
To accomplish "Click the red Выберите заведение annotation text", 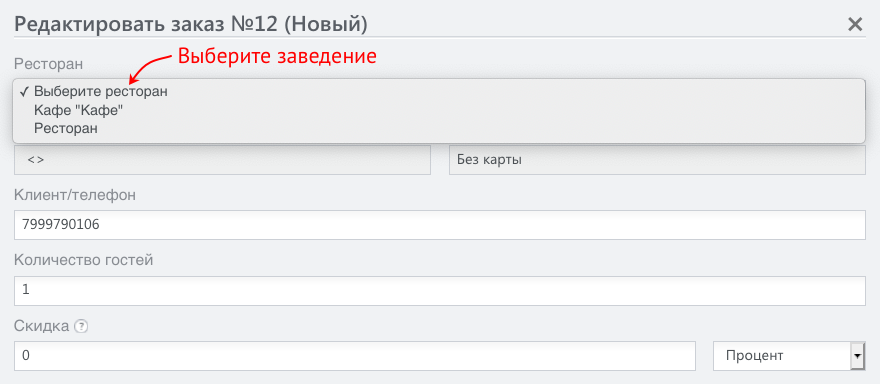I will (x=277, y=57).
